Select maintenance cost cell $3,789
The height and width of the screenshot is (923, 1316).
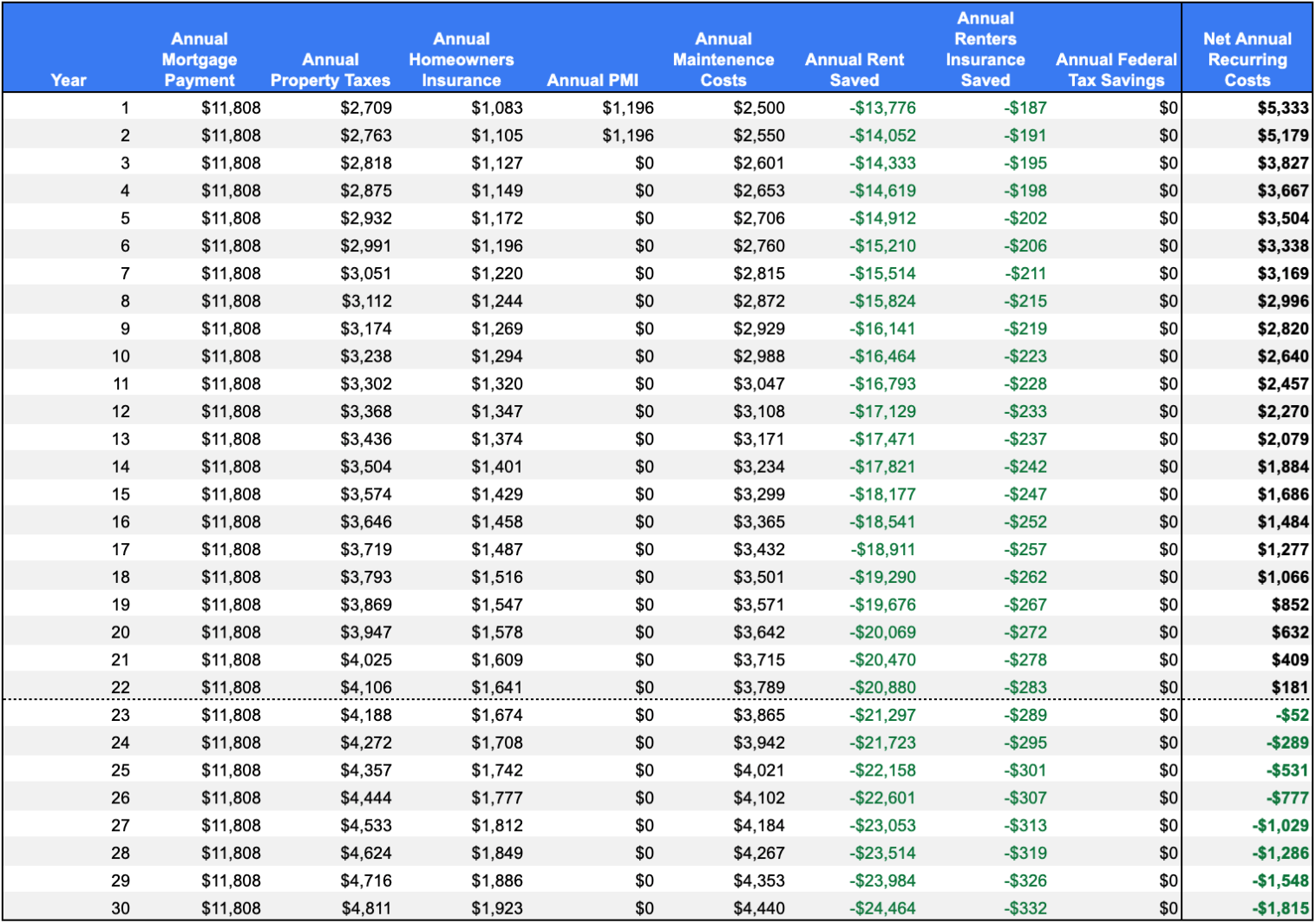click(x=759, y=688)
